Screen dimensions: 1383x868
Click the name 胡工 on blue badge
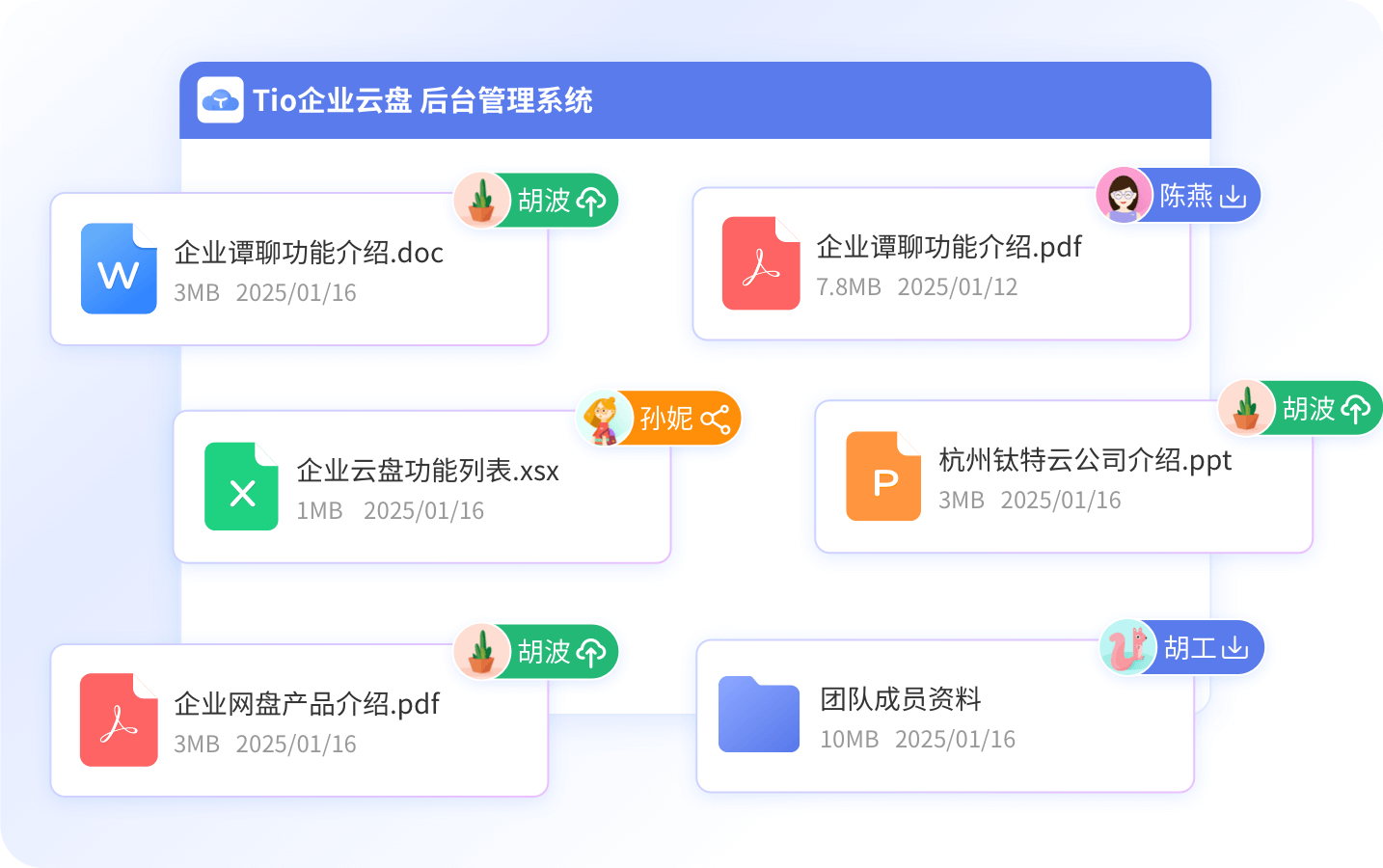[x=1189, y=648]
